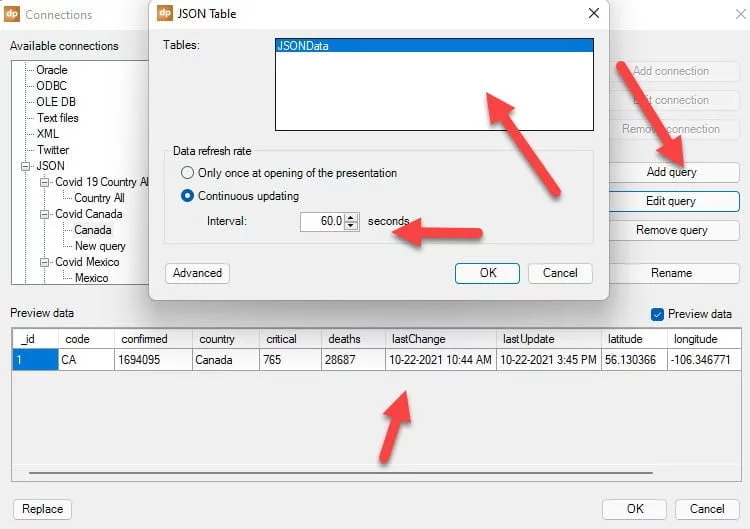Image resolution: width=750 pixels, height=529 pixels.
Task: Select the 10-22-2021 3:45 PM cell
Action: coord(549,360)
